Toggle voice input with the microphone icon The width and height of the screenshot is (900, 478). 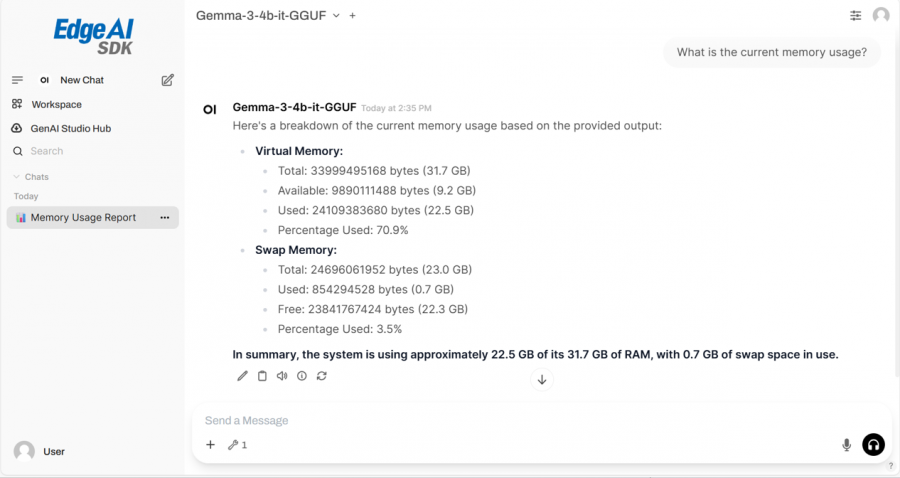coord(846,445)
